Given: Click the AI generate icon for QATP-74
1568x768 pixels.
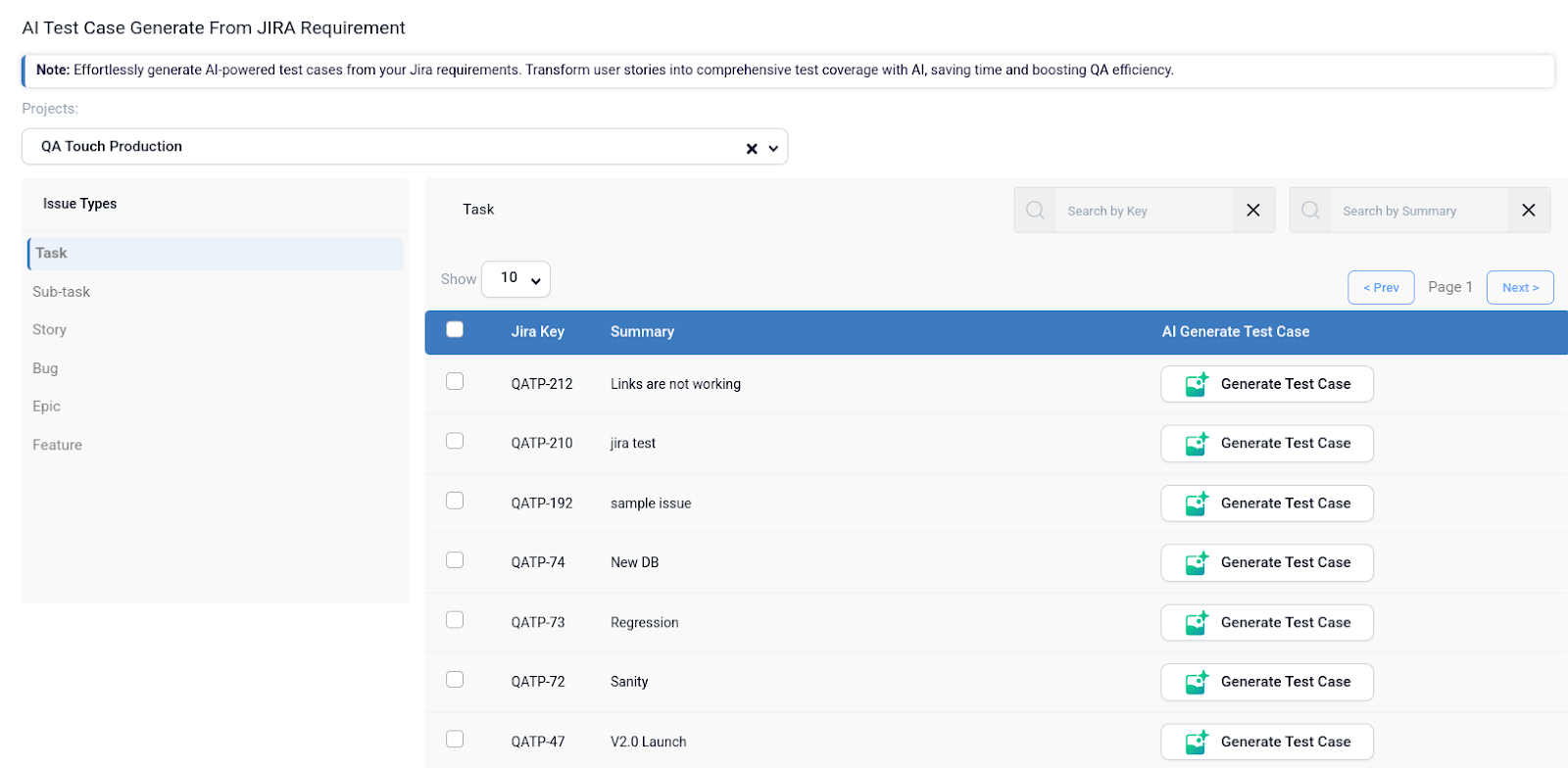Looking at the screenshot, I should (1197, 563).
